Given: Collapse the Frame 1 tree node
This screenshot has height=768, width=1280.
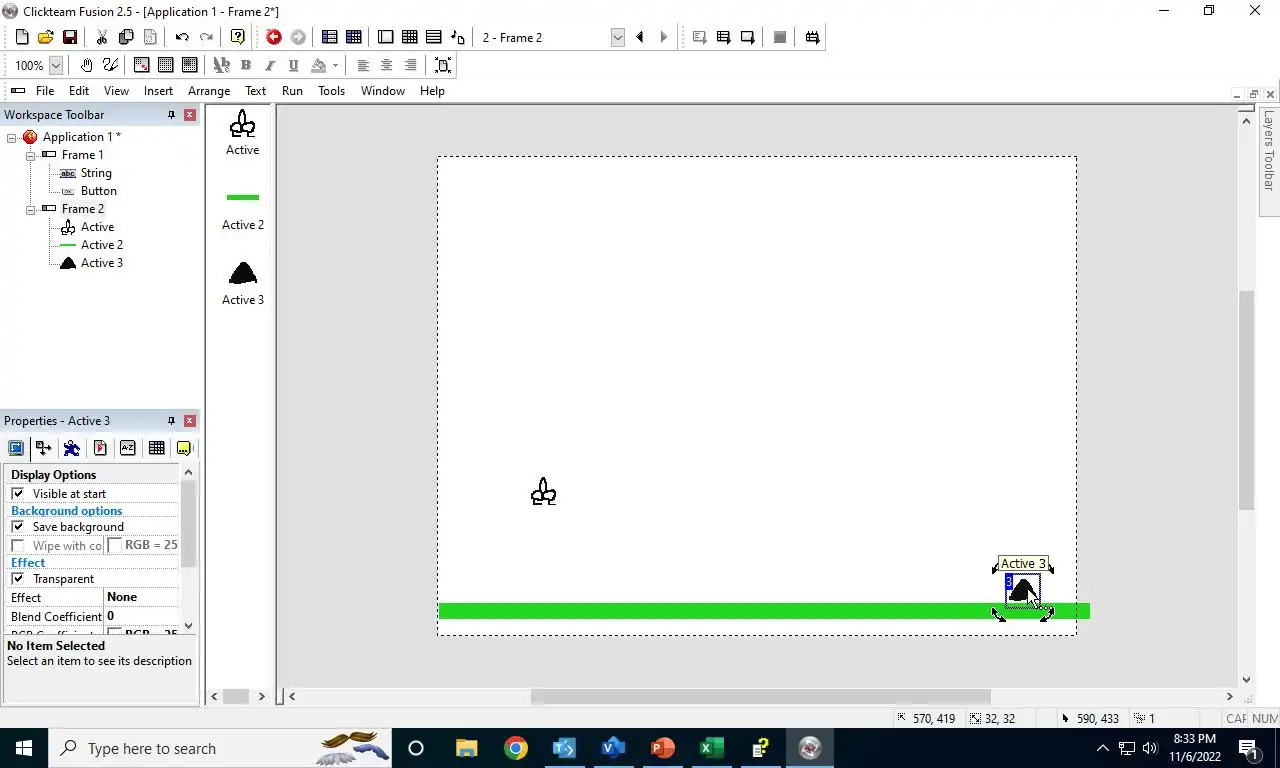Looking at the screenshot, I should tap(30, 155).
